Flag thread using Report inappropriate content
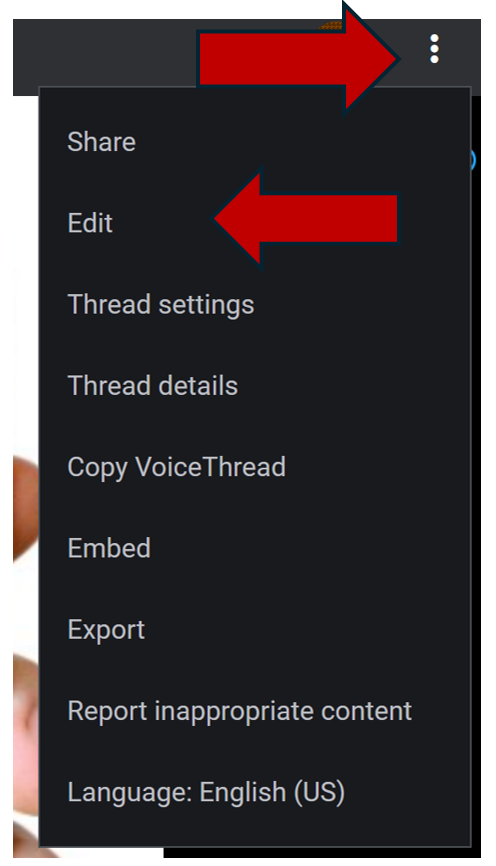The height and width of the screenshot is (866, 496). [x=255, y=710]
